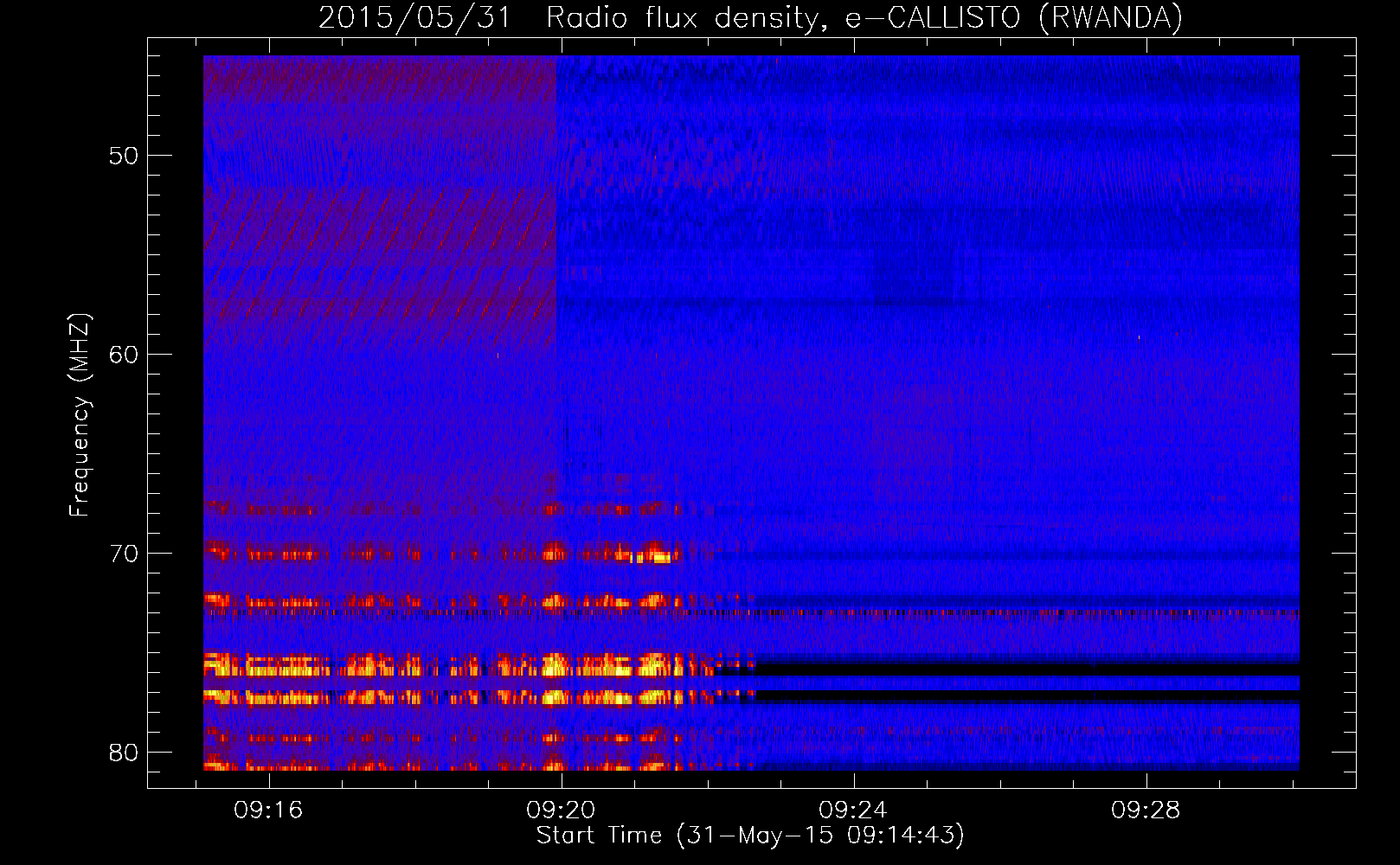Click the 70 frequency tick label
Viewport: 1400px width, 865px height.
point(124,554)
